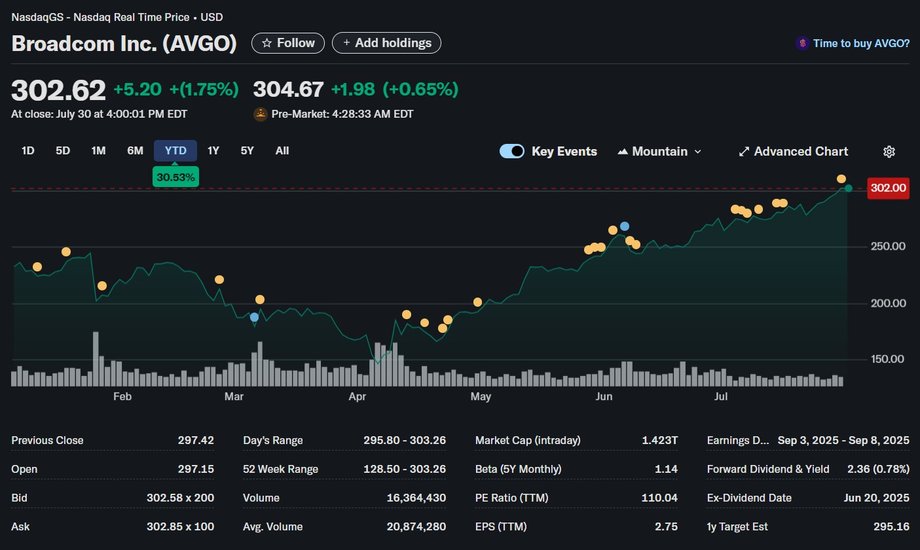Click Market Cap value 1.423T

coord(659,440)
